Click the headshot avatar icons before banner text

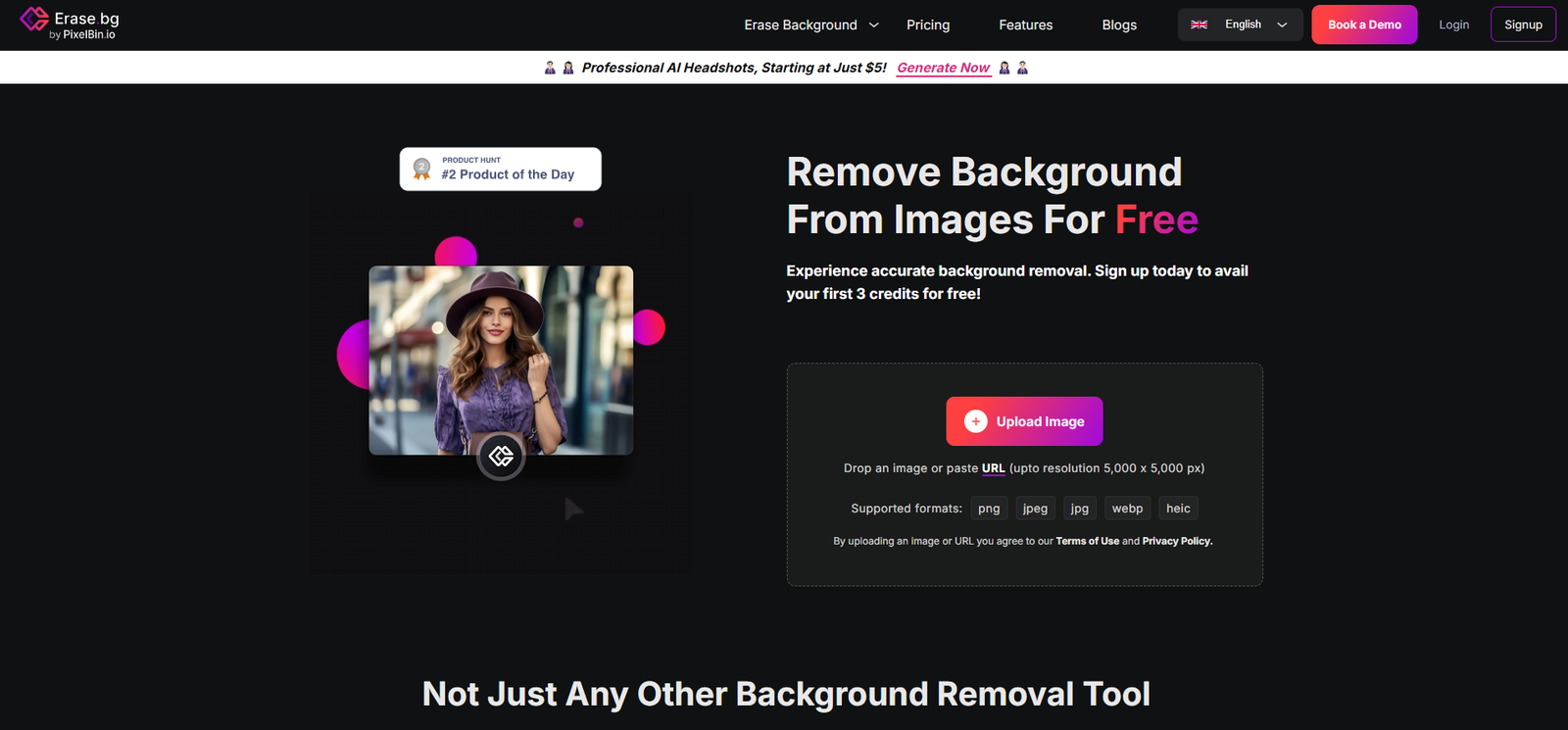[559, 68]
